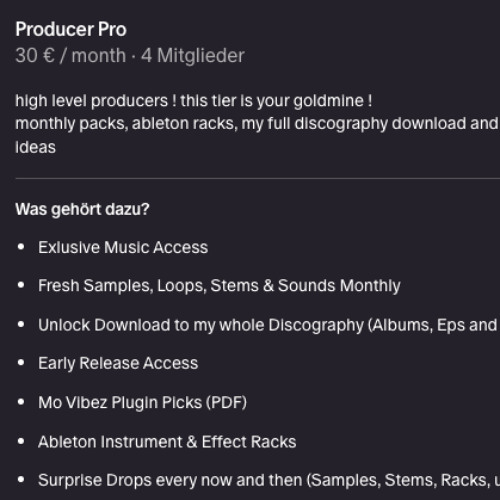Click the bullet before Early Release Access
The image size is (500, 500).
tap(21, 363)
